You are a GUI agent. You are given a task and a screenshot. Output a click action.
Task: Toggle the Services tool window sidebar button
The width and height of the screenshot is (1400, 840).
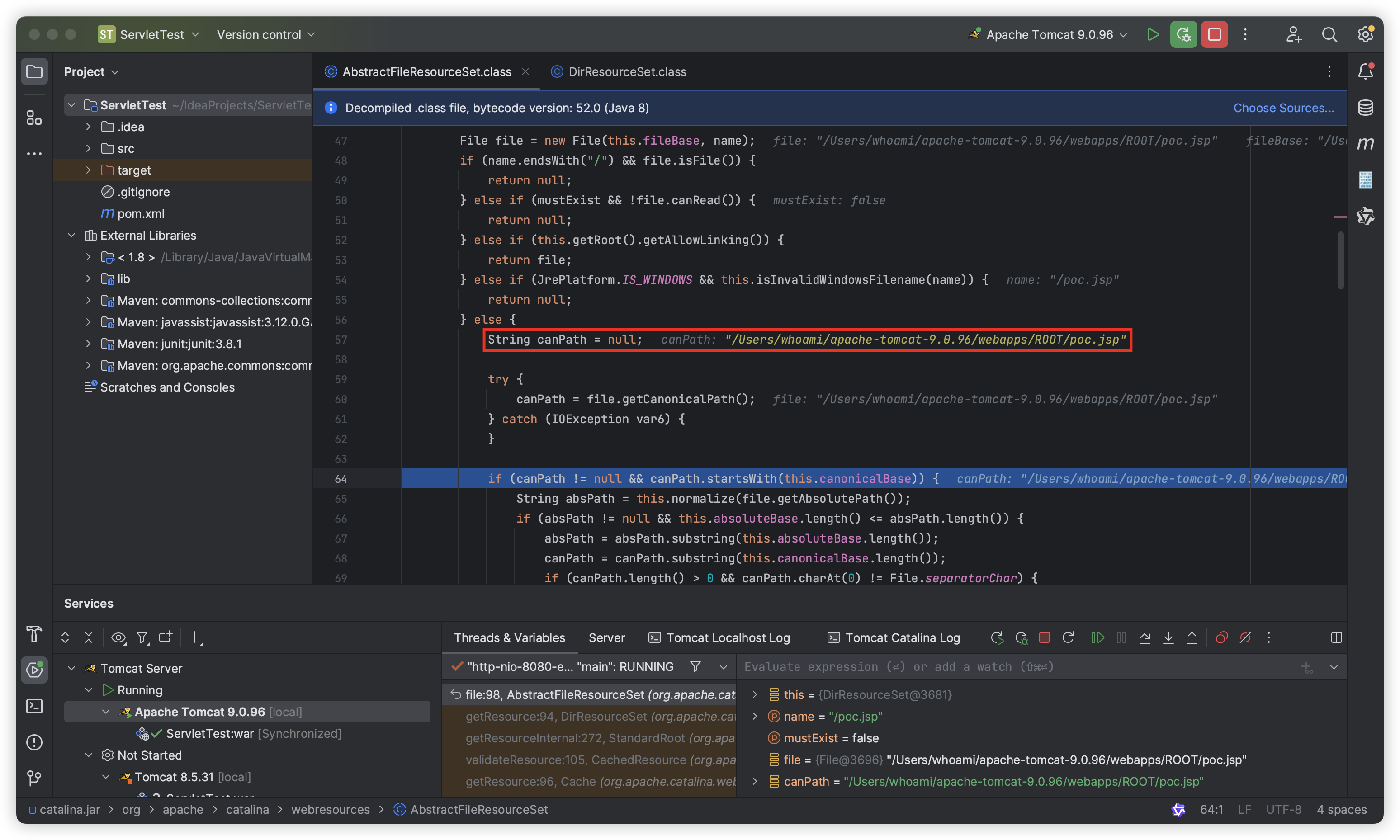34,670
